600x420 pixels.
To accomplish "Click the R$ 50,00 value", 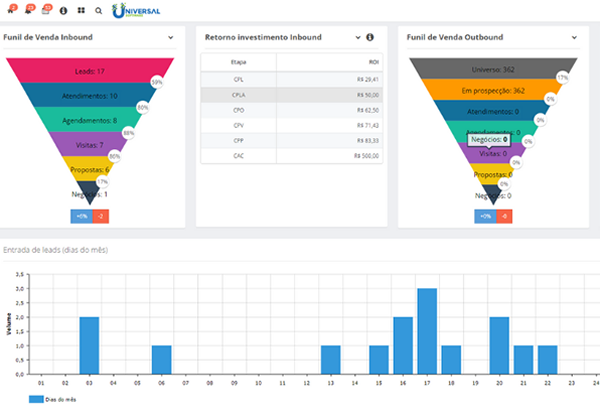I will (x=368, y=95).
